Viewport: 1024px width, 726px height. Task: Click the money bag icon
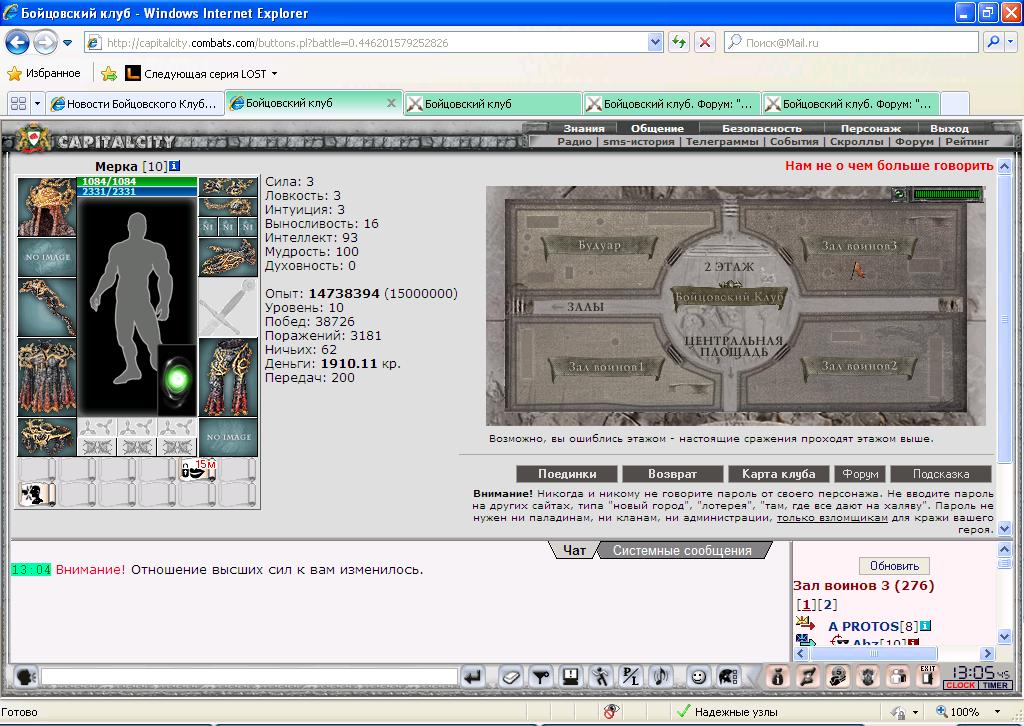coord(777,677)
